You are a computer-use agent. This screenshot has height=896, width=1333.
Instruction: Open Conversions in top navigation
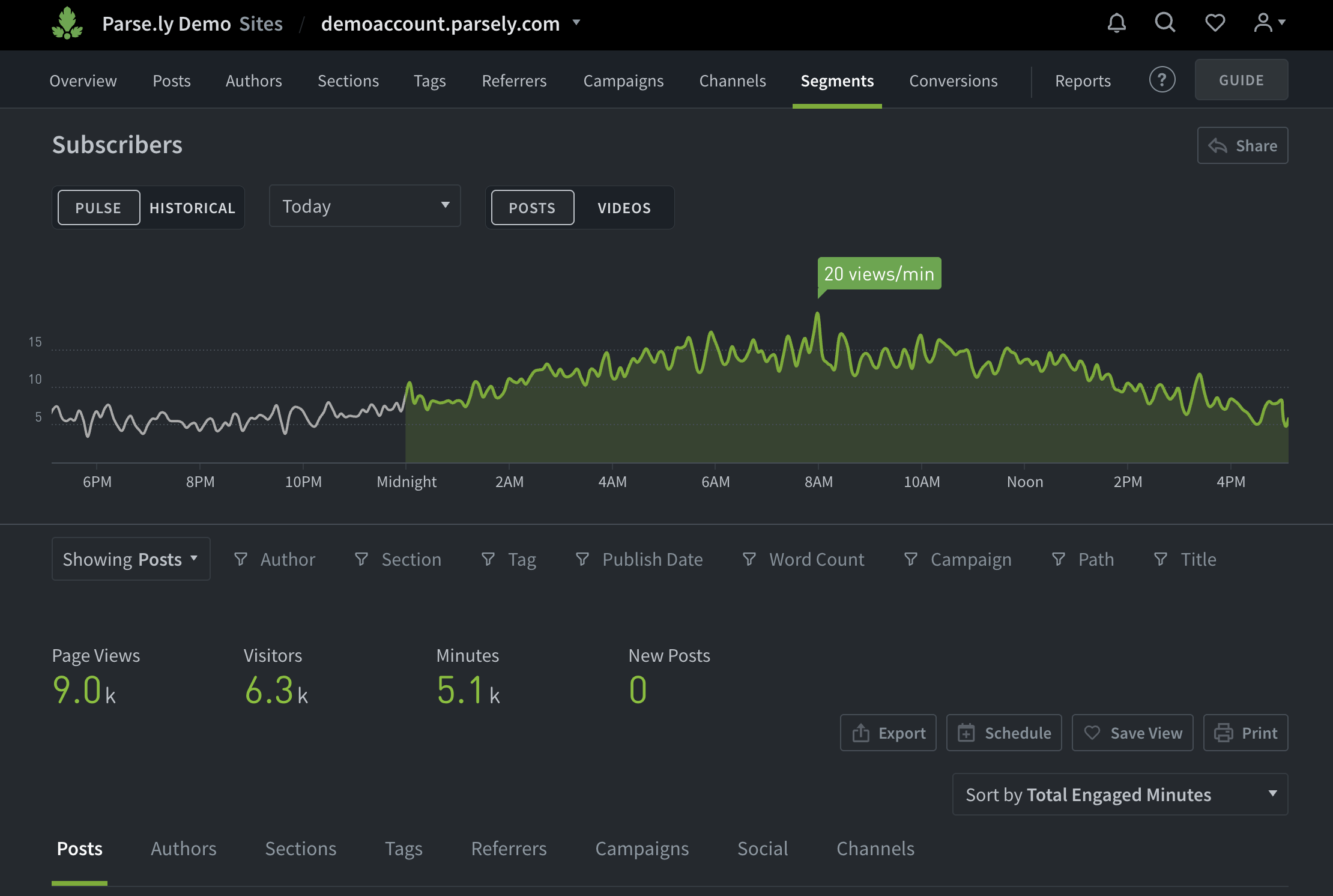tap(954, 80)
